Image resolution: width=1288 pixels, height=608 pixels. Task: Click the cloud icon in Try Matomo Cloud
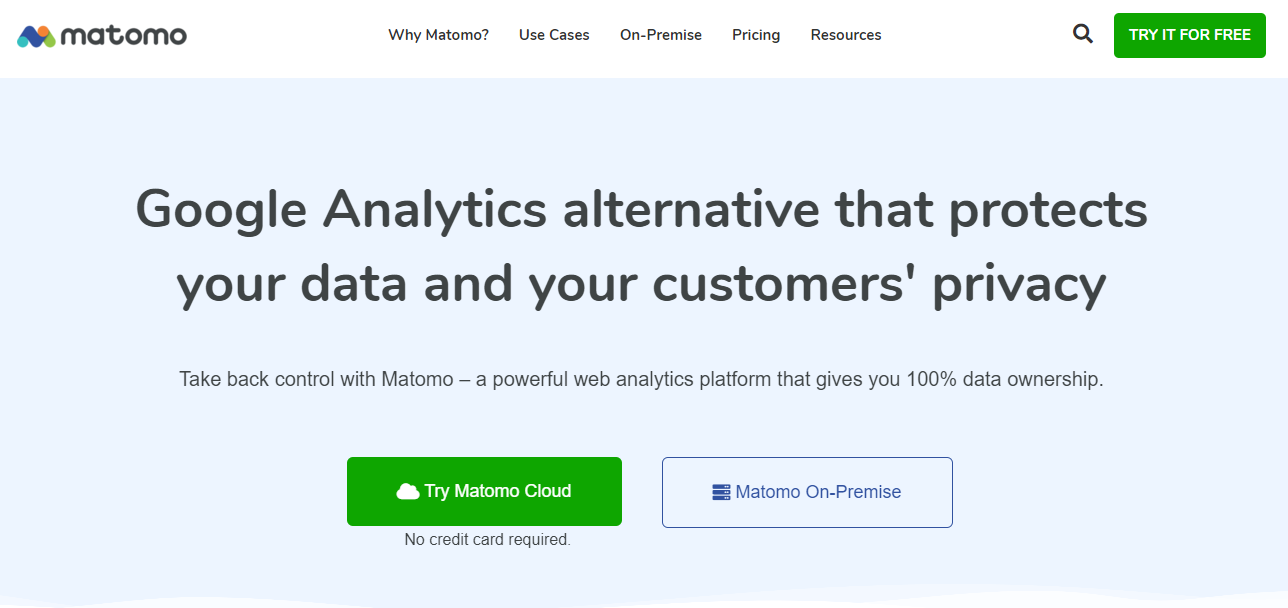408,491
